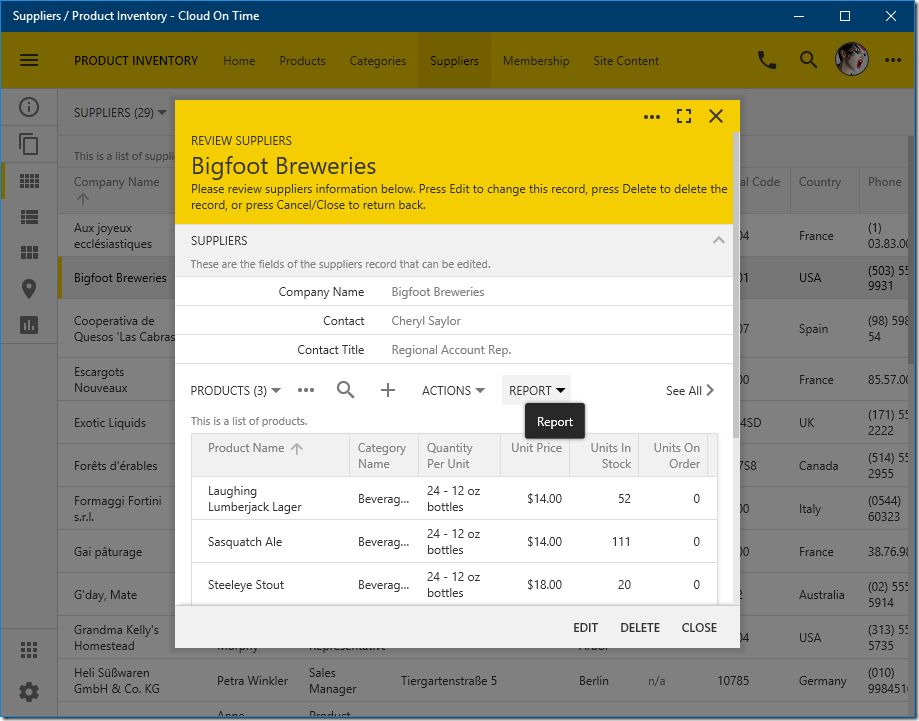Click the Edit button
Viewport: 919px width, 721px height.
coord(585,628)
